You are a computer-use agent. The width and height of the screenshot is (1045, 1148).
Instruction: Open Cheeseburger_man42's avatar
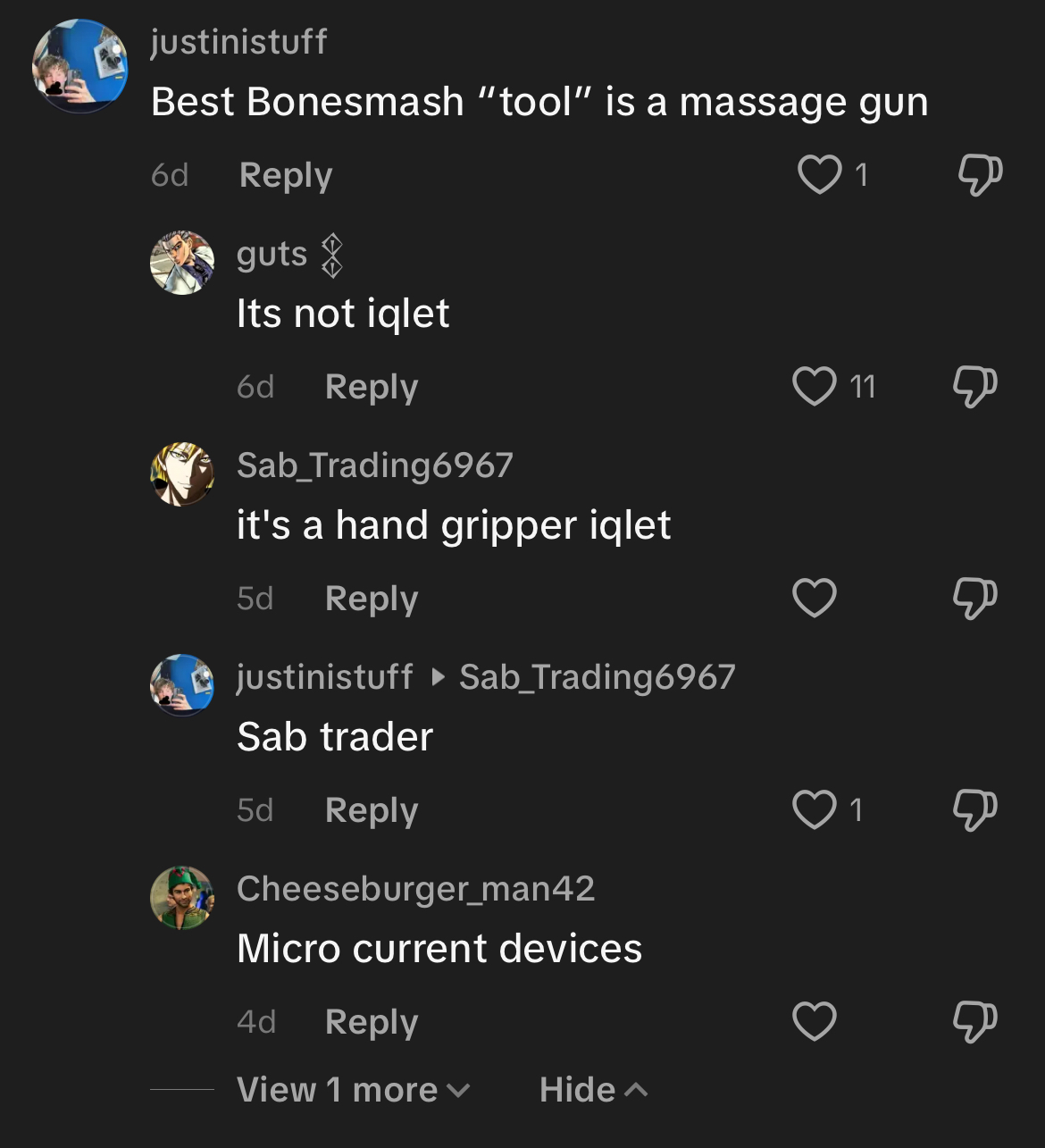click(x=182, y=898)
